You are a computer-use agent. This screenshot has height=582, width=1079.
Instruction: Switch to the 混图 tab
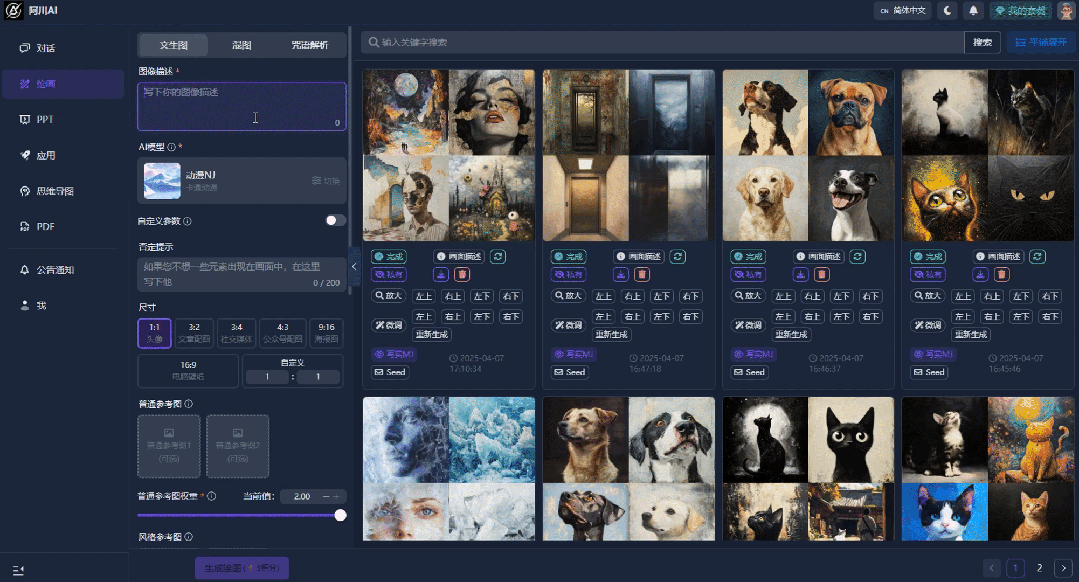point(242,45)
